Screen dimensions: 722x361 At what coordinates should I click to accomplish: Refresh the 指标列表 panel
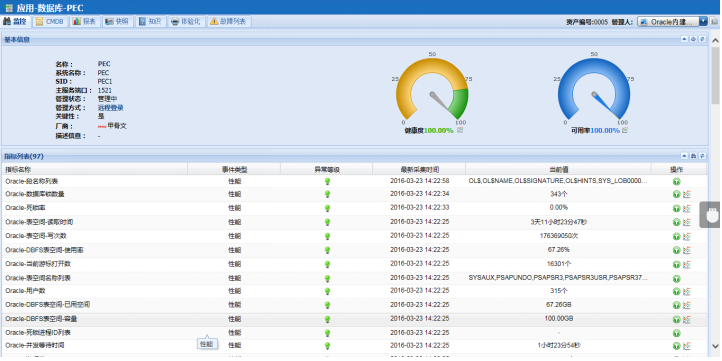point(702,156)
